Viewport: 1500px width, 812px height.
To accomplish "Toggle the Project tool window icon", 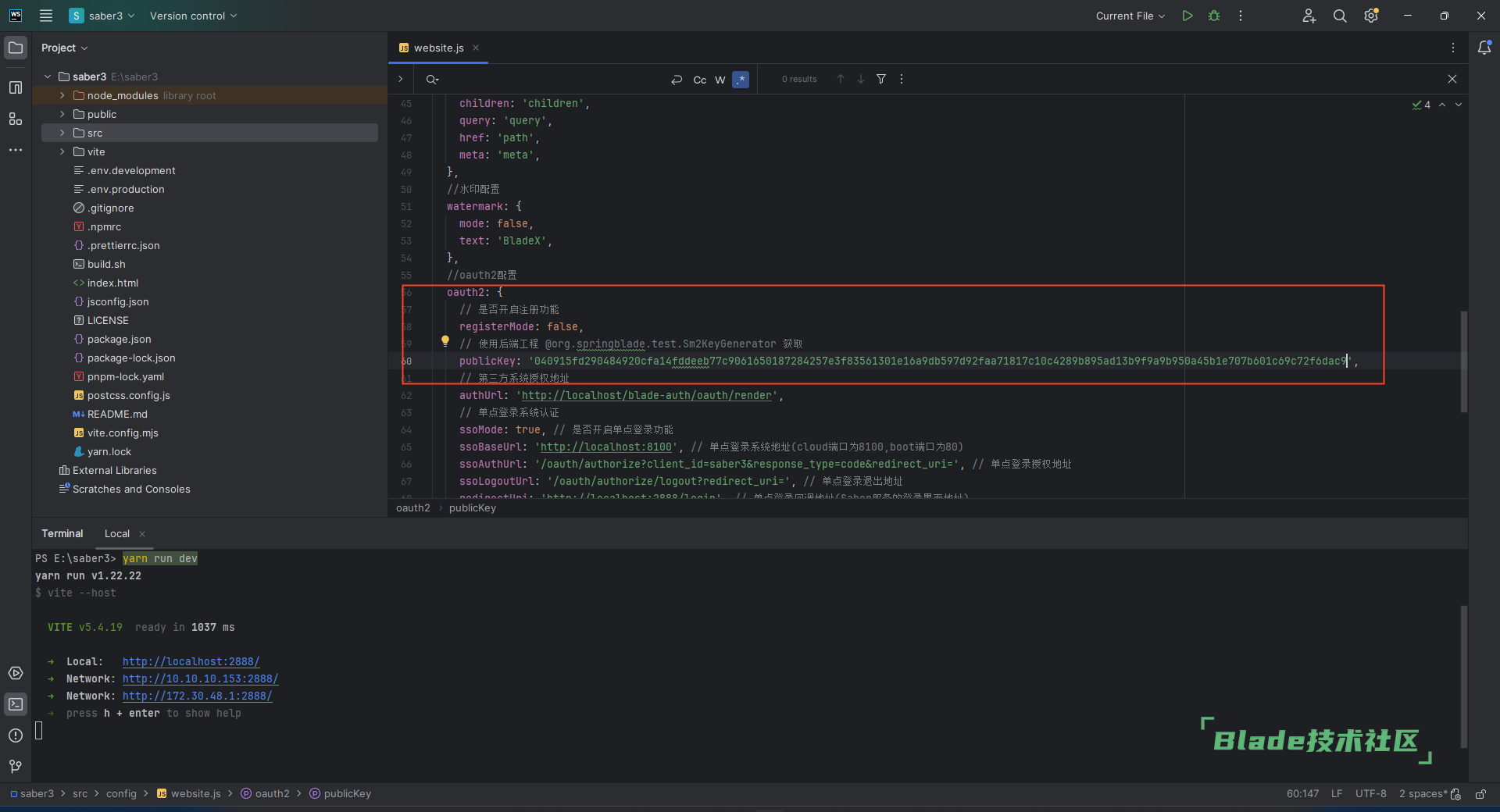I will click(x=16, y=48).
